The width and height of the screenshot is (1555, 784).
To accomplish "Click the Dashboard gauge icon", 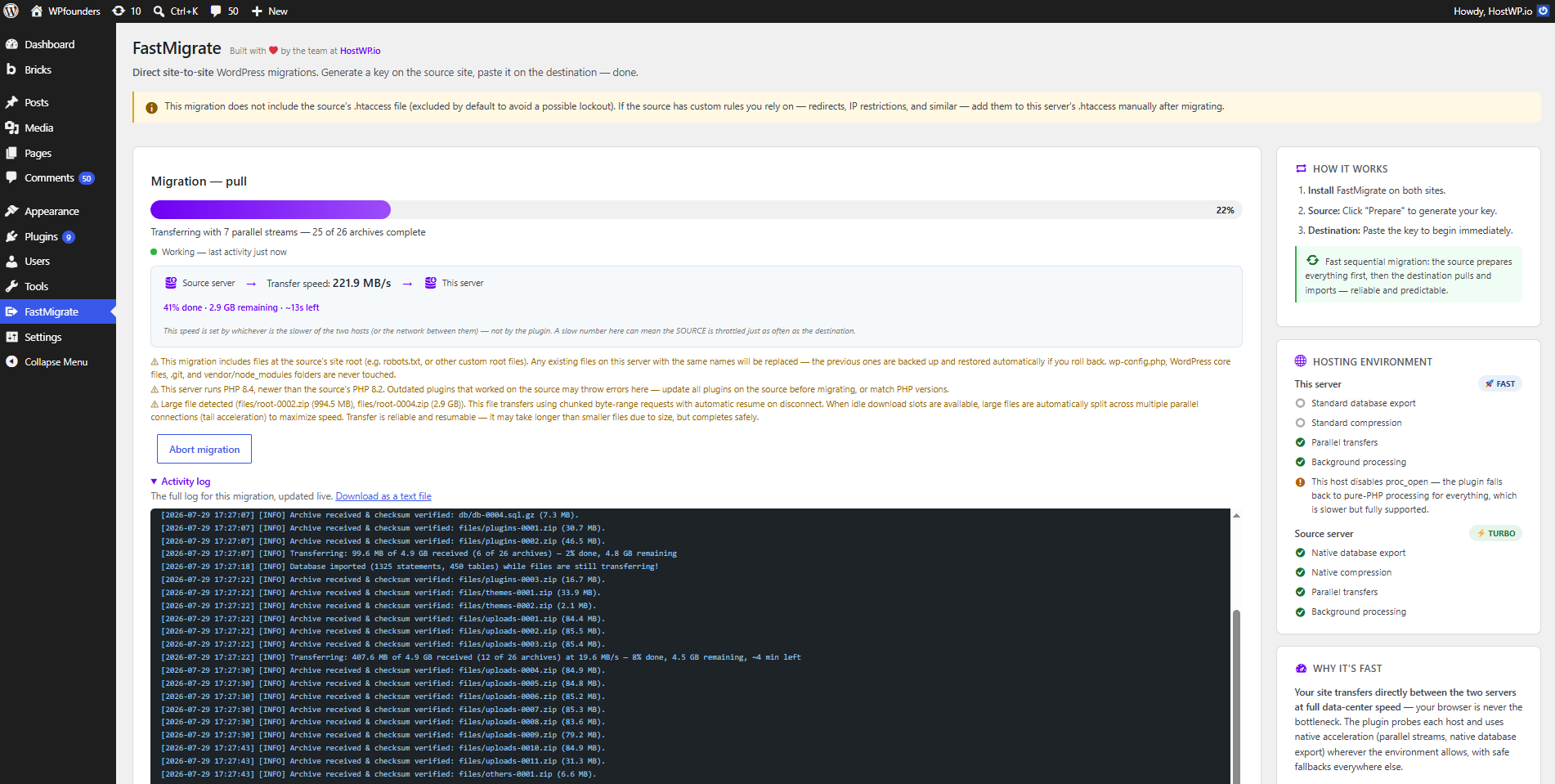I will (x=11, y=44).
